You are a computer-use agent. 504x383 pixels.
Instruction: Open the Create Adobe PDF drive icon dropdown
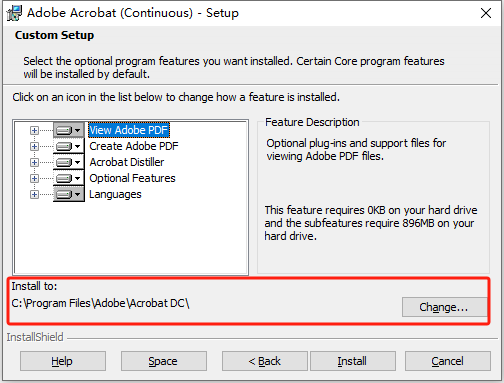(x=69, y=146)
